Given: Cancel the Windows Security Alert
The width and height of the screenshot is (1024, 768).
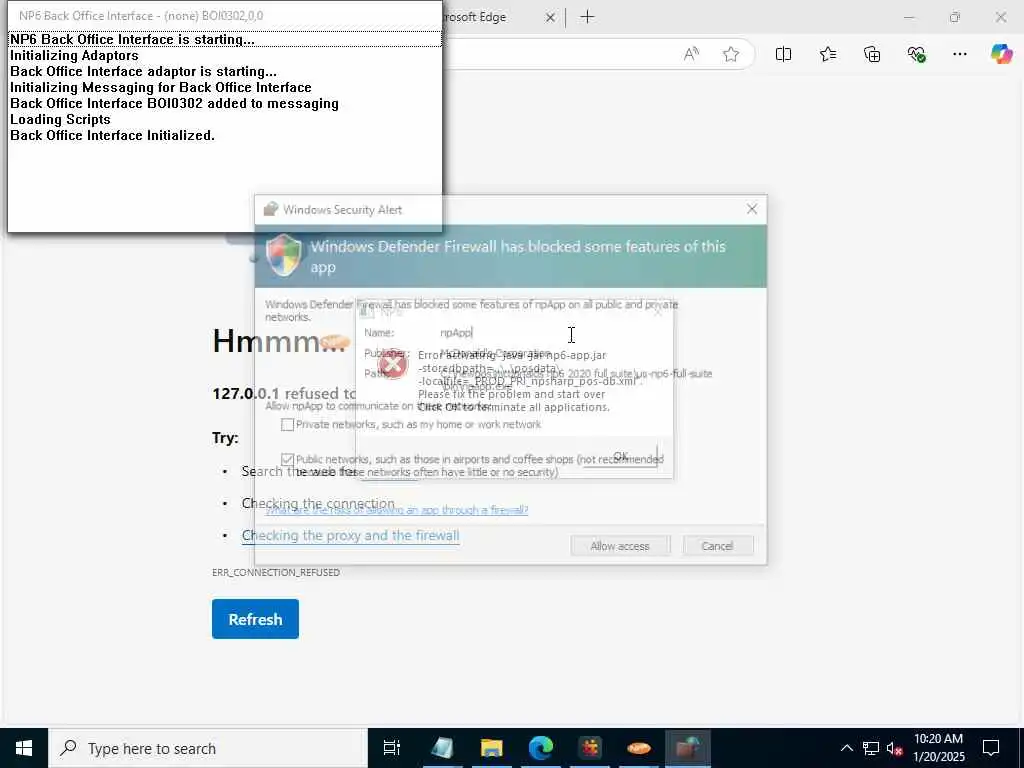Looking at the screenshot, I should 718,546.
